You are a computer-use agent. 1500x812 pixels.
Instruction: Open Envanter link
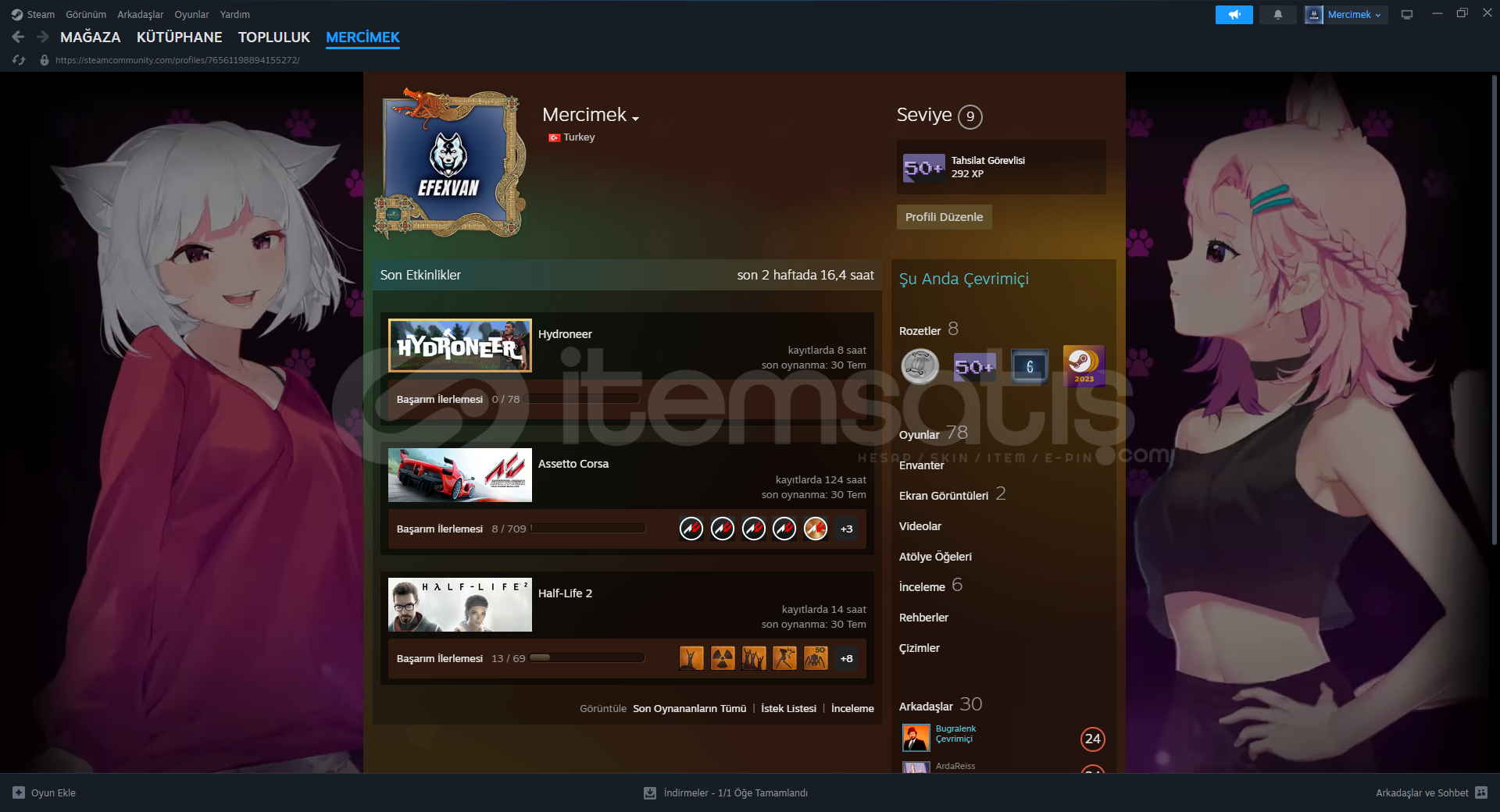click(x=921, y=465)
